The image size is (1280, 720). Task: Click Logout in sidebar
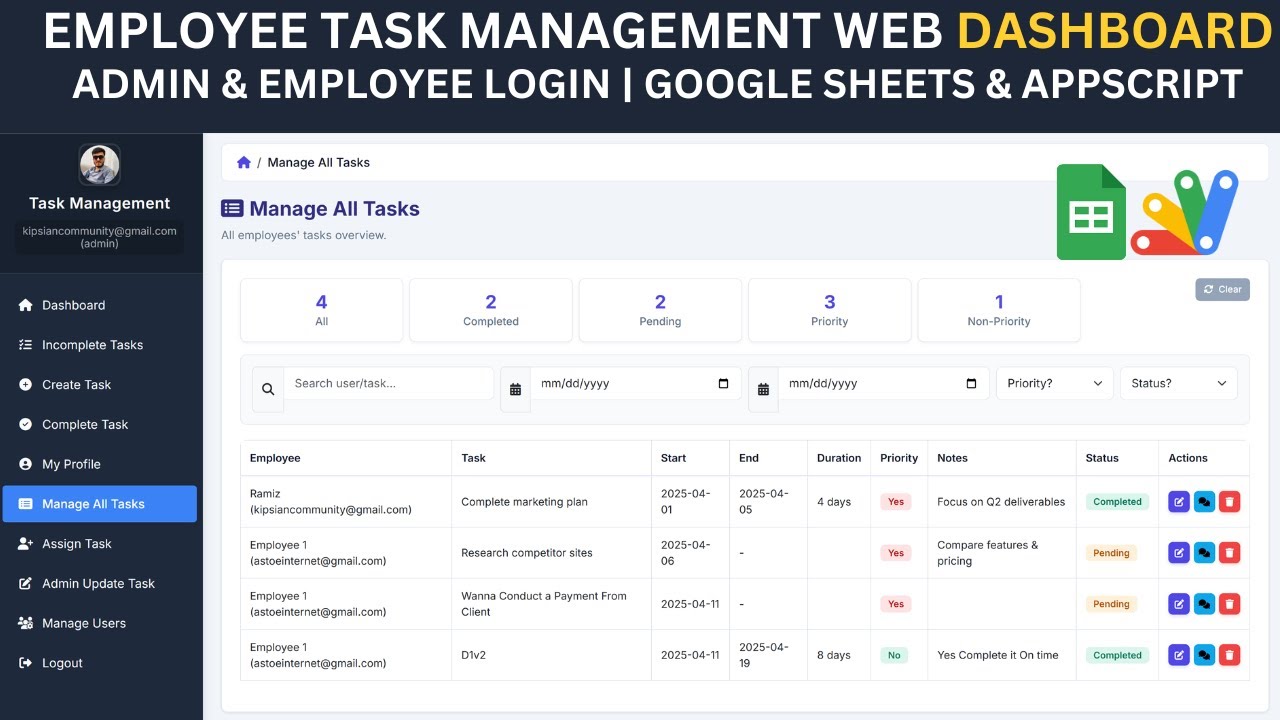pyautogui.click(x=100, y=663)
